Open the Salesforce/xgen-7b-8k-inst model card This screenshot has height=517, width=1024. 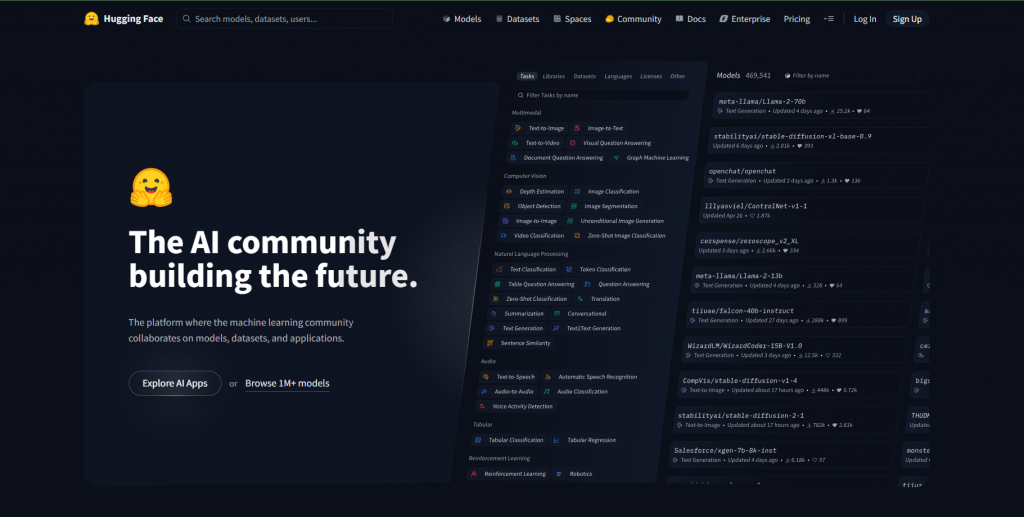click(780, 455)
